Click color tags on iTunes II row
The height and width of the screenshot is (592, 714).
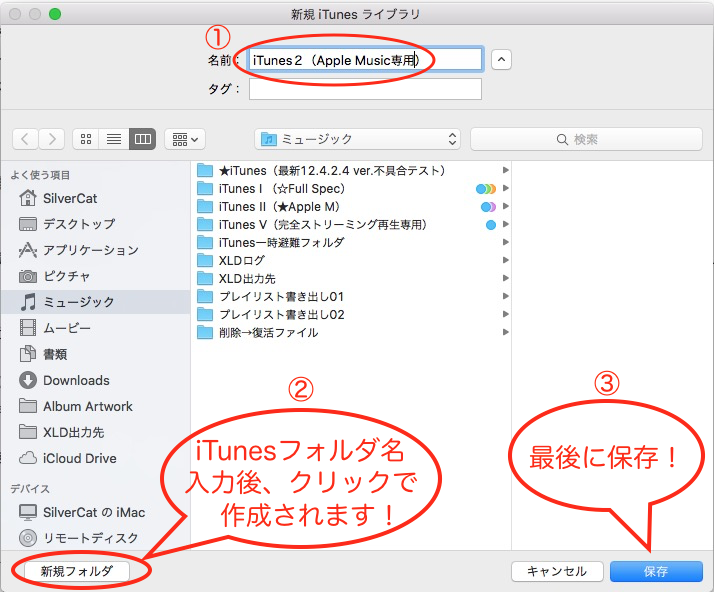pyautogui.click(x=489, y=207)
